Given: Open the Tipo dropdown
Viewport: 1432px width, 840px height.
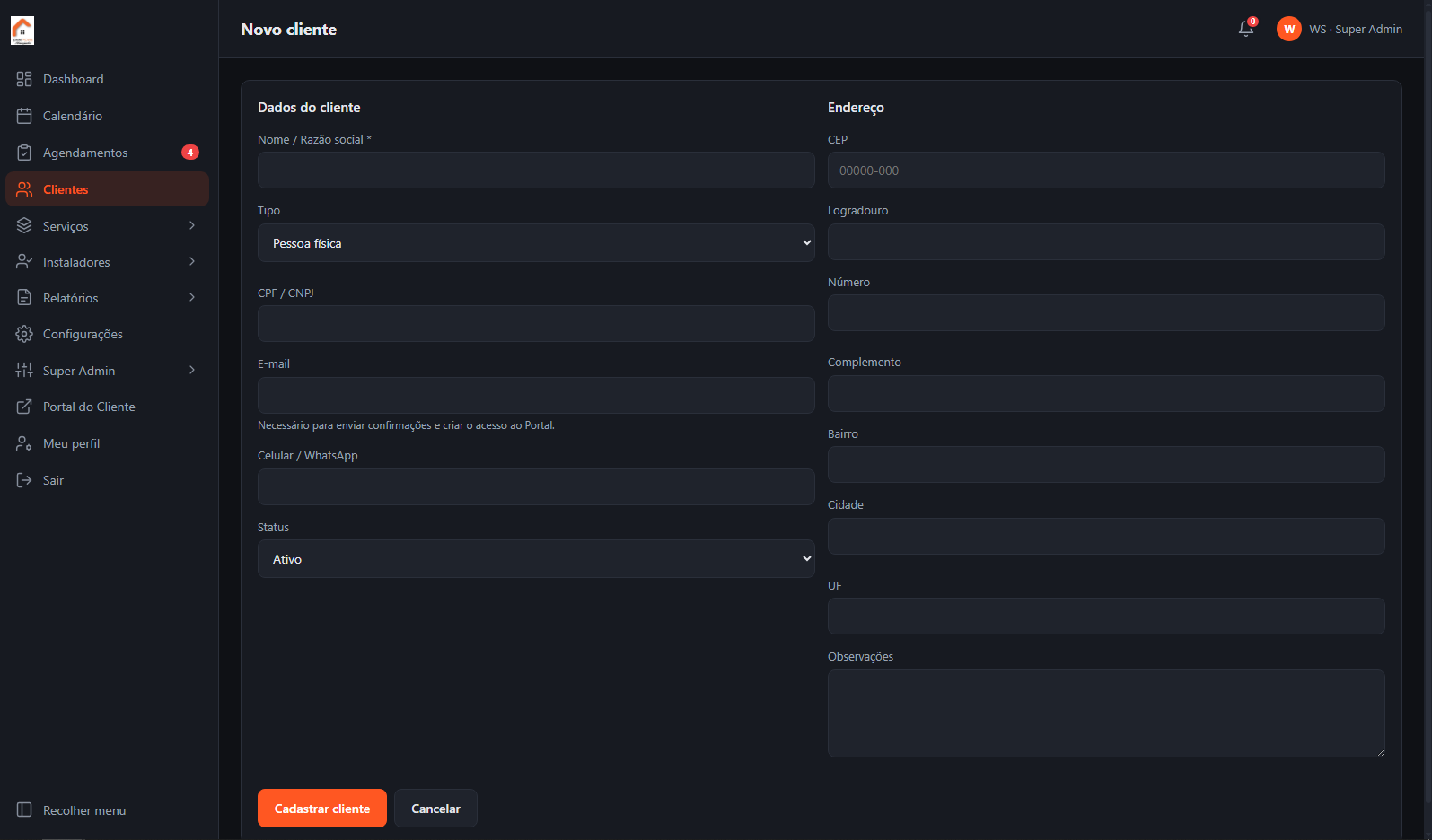Looking at the screenshot, I should tap(536, 243).
